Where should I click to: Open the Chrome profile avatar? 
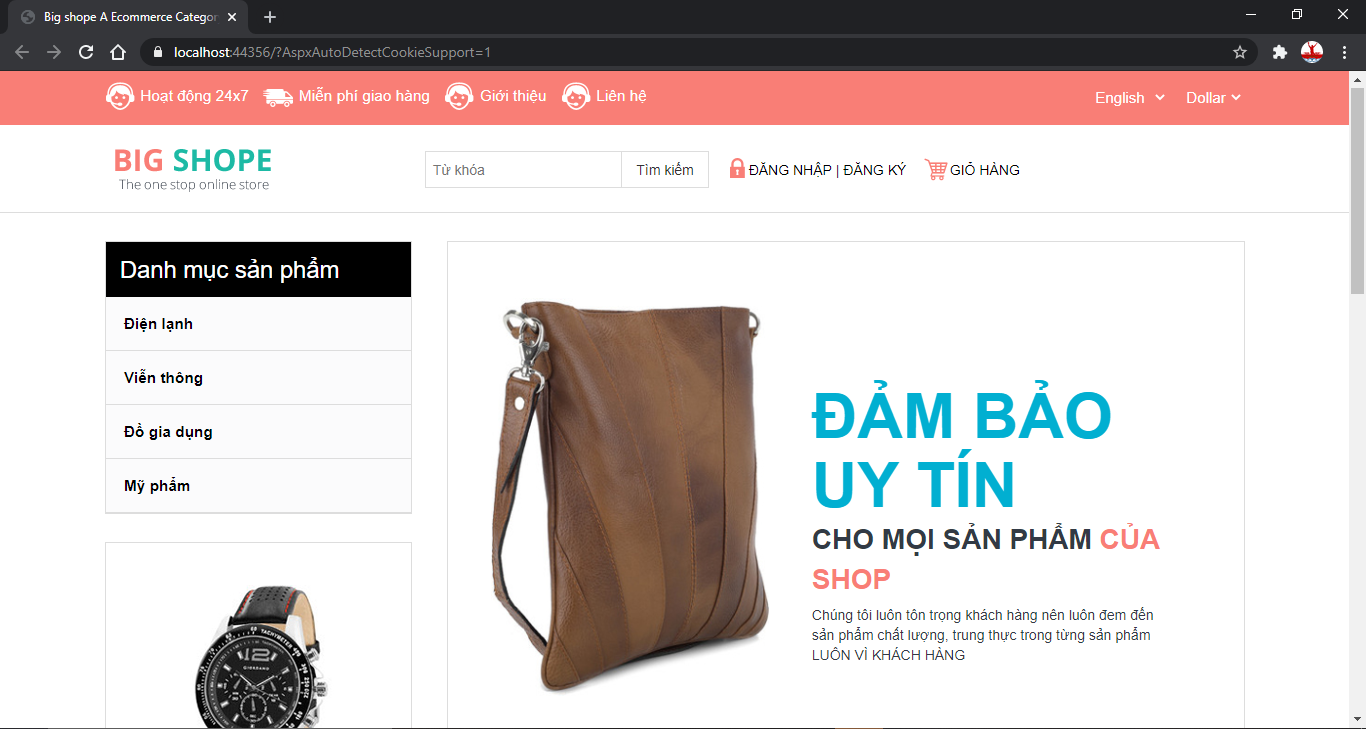pyautogui.click(x=1312, y=52)
